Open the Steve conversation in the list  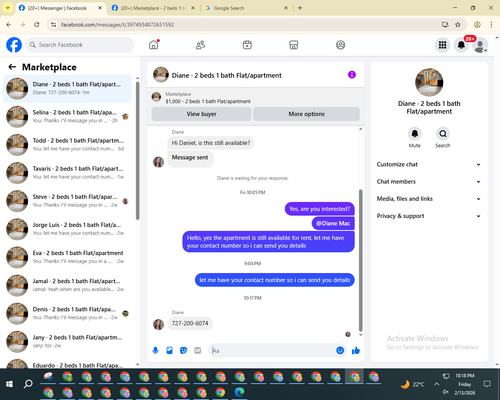coord(67,201)
